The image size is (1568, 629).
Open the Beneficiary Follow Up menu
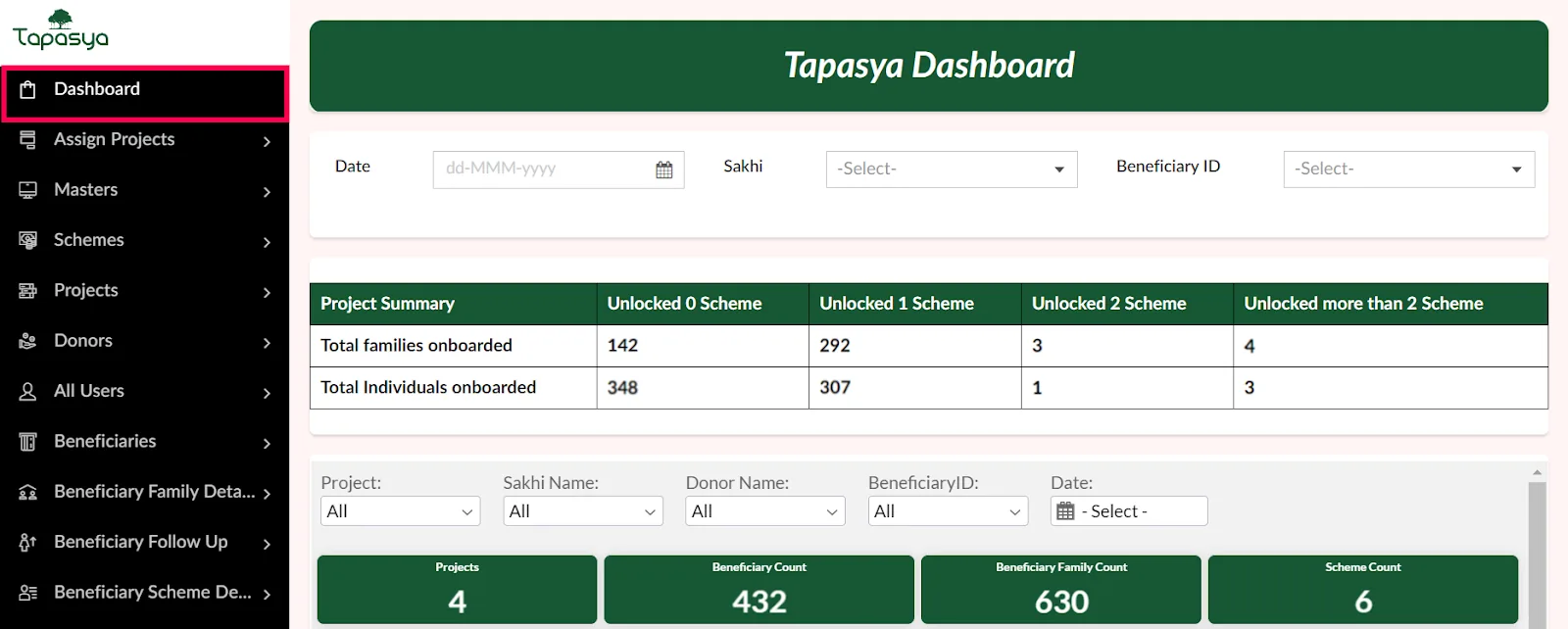(145, 543)
